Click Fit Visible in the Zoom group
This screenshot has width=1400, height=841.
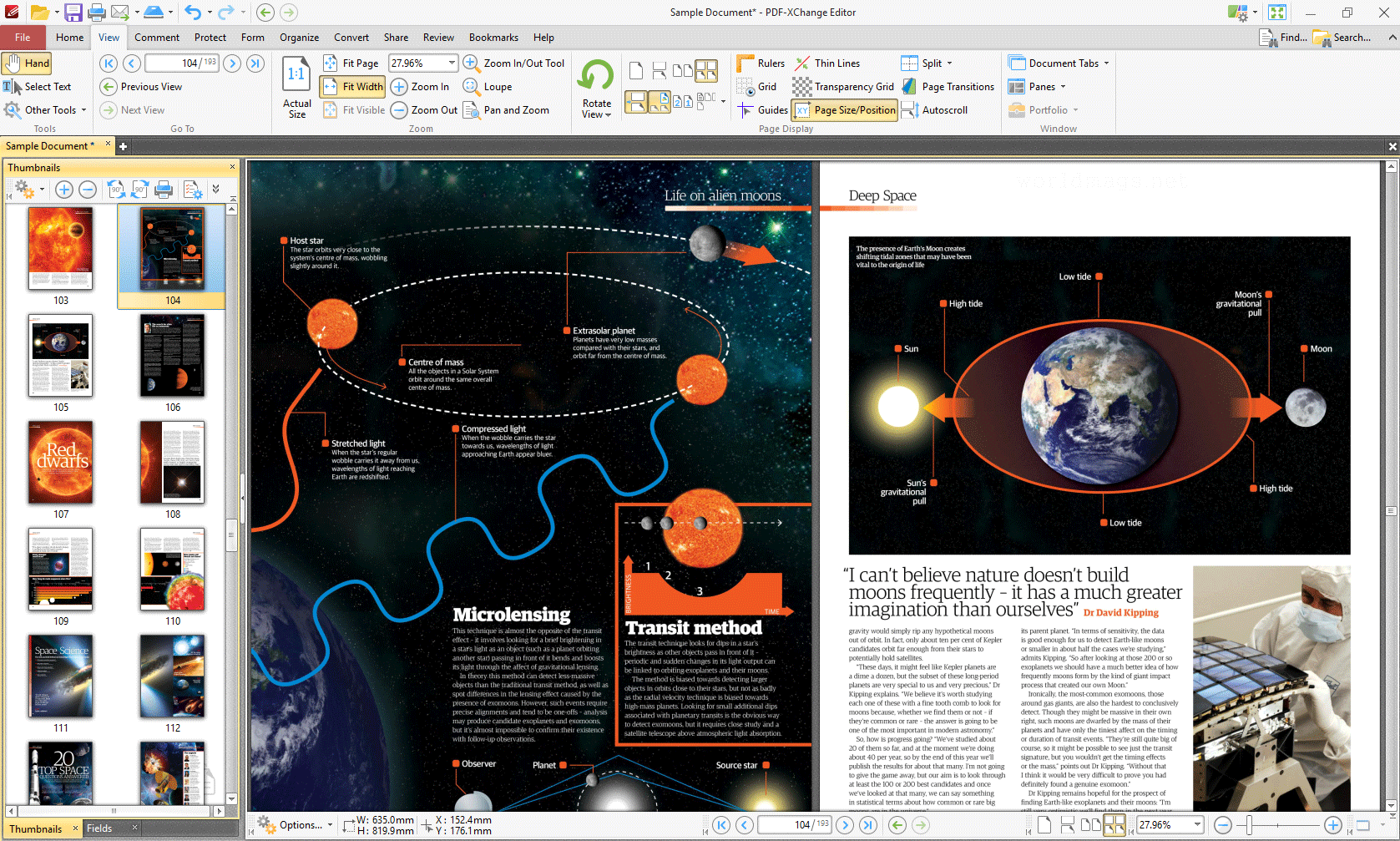(354, 110)
